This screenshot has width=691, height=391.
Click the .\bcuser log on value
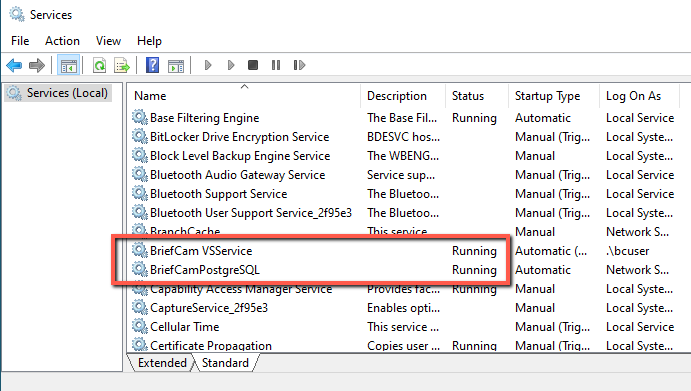[628, 250]
